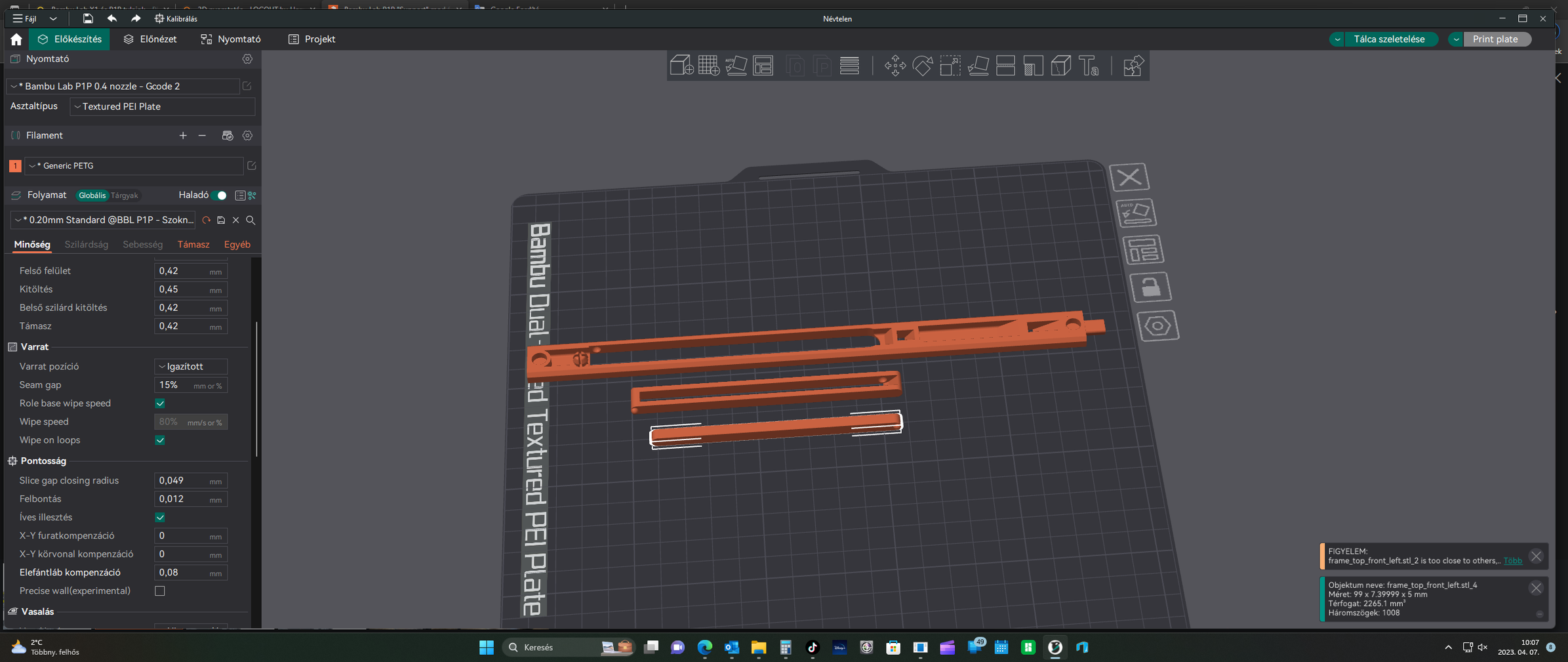Image resolution: width=1568 pixels, height=662 pixels.
Task: Click the Auto orient toolbar icon
Action: tap(736, 66)
